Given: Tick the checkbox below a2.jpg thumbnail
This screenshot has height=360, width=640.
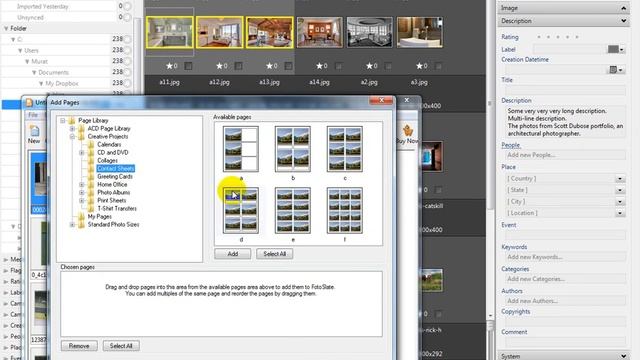Looking at the screenshot, I should point(388,66).
